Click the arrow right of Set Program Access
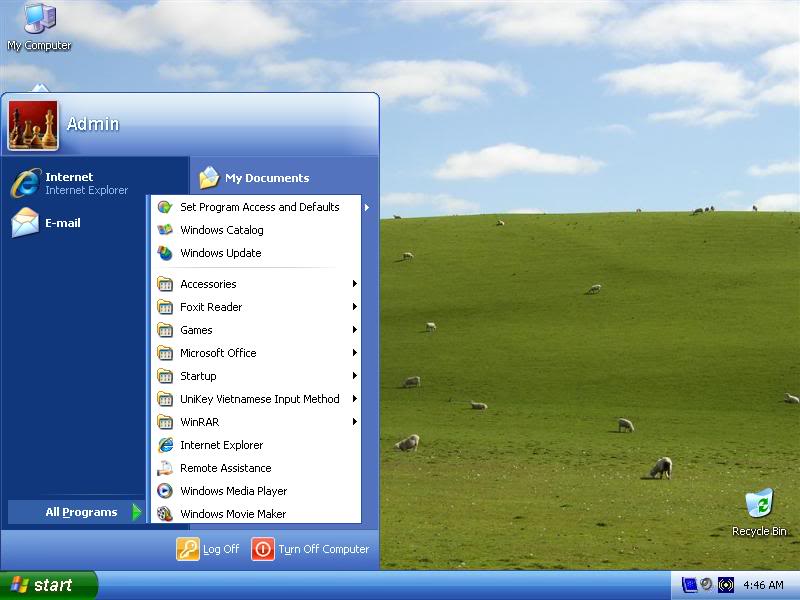Image resolution: width=800 pixels, height=600 pixels. pyautogui.click(x=366, y=207)
